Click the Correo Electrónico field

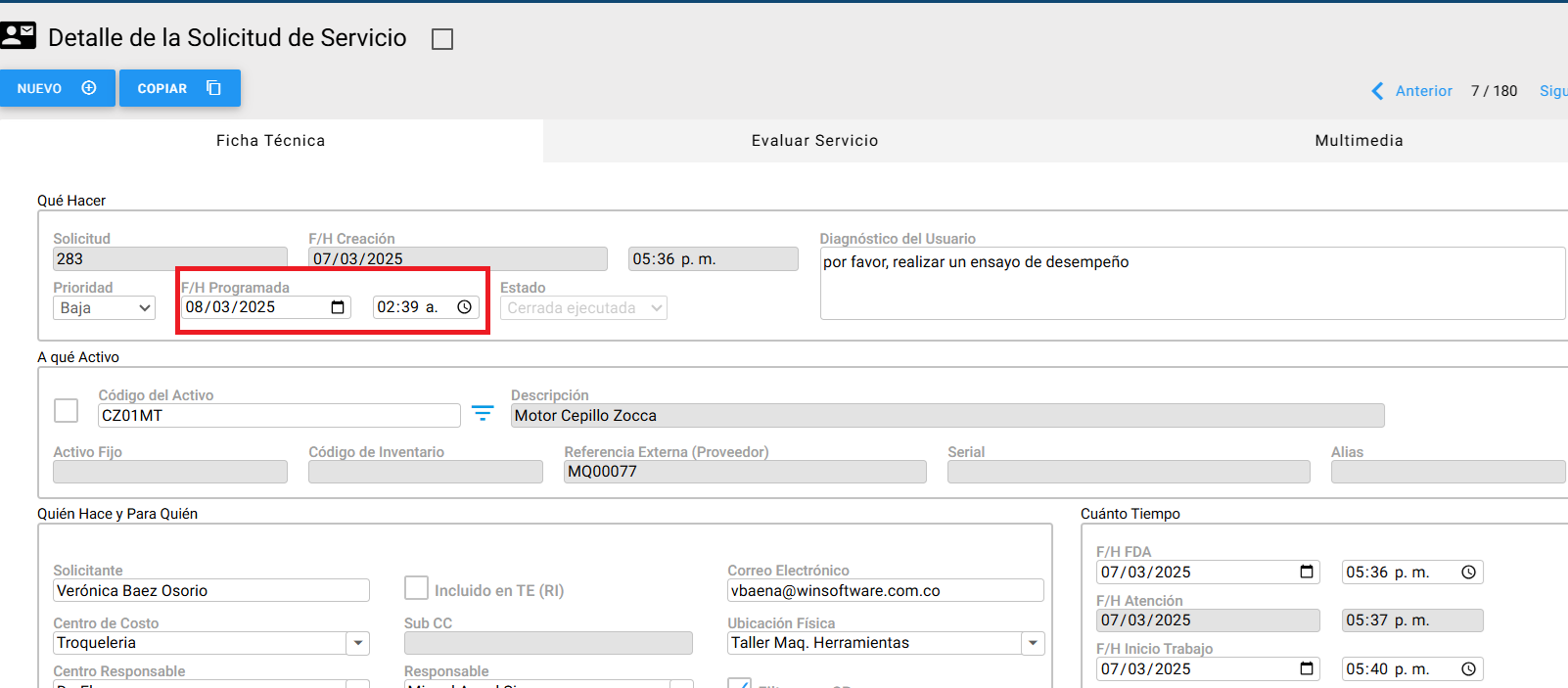[886, 590]
